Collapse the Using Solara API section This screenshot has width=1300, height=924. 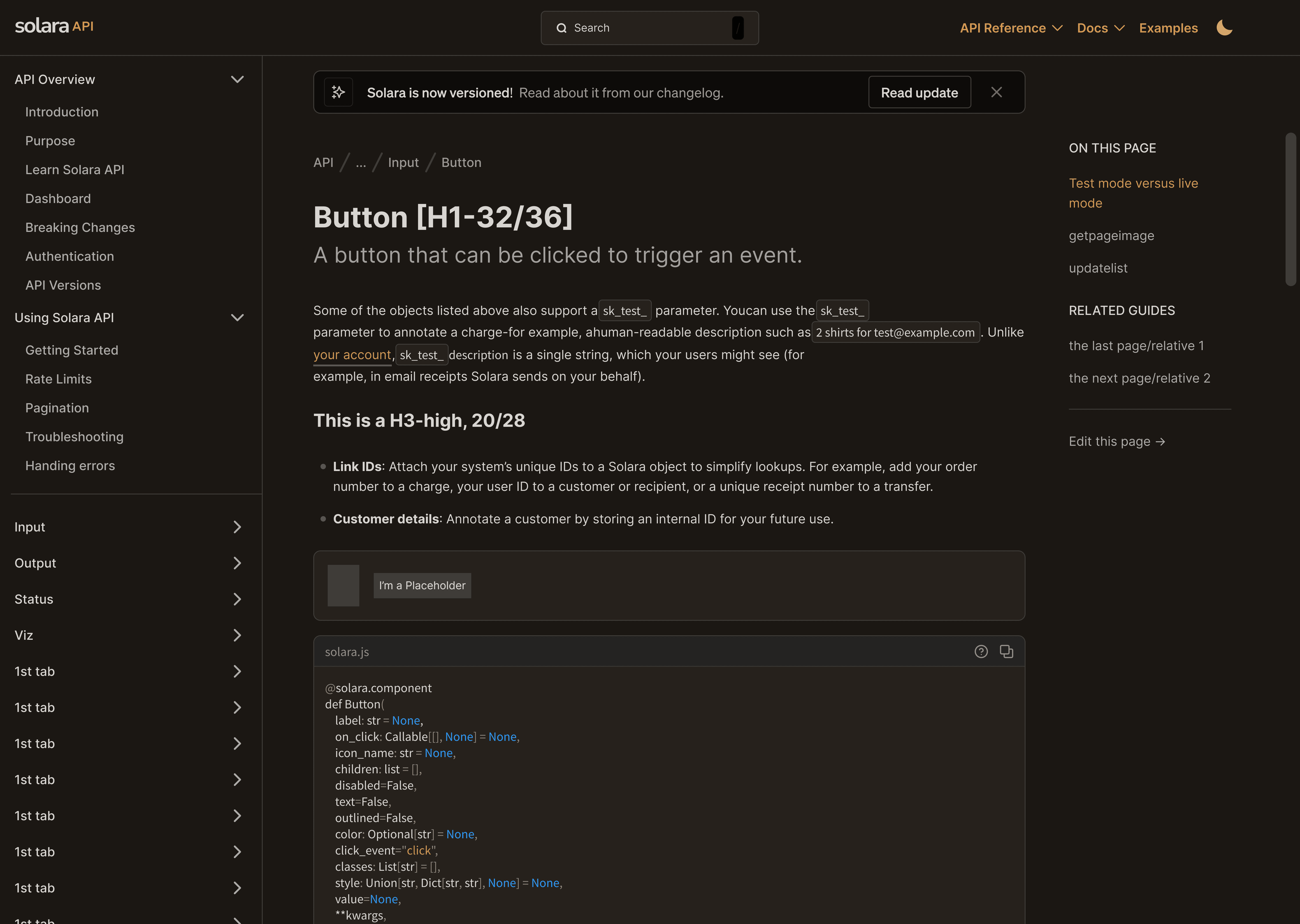pyautogui.click(x=237, y=317)
